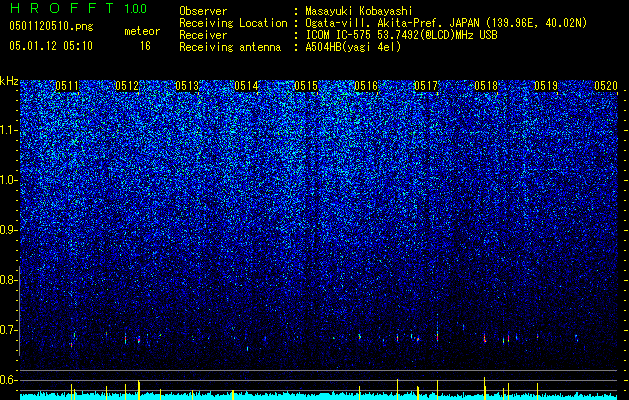Click the 0.6 frequency axis label
Image resolution: width=629 pixels, height=400 pixels.
pos(8,380)
